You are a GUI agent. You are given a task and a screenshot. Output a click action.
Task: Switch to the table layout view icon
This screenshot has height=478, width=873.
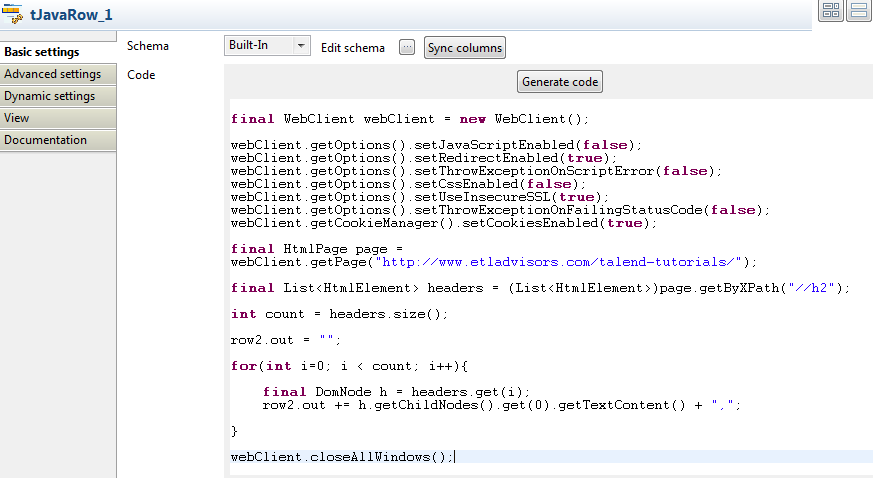point(831,10)
